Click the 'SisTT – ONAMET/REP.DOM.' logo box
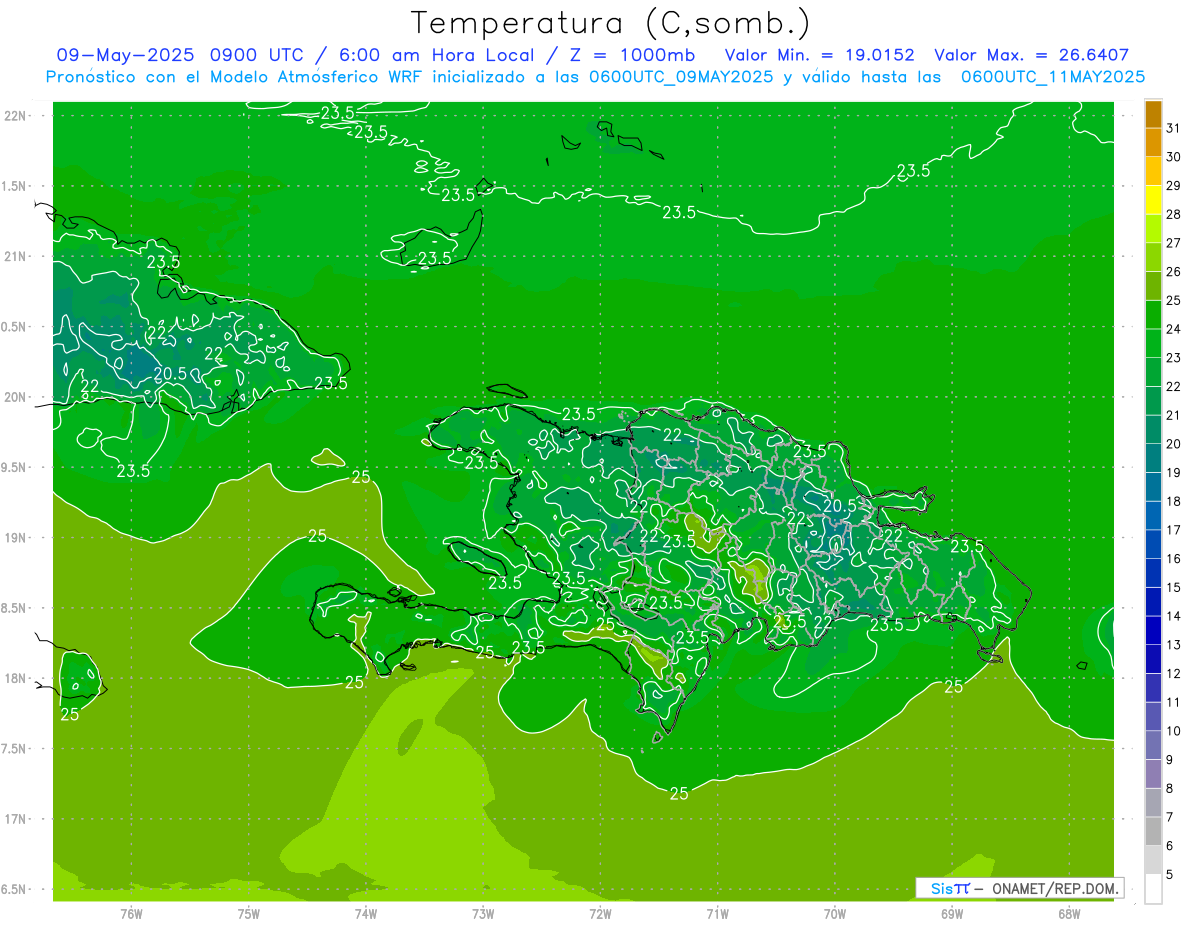1200x927 pixels. click(1020, 888)
